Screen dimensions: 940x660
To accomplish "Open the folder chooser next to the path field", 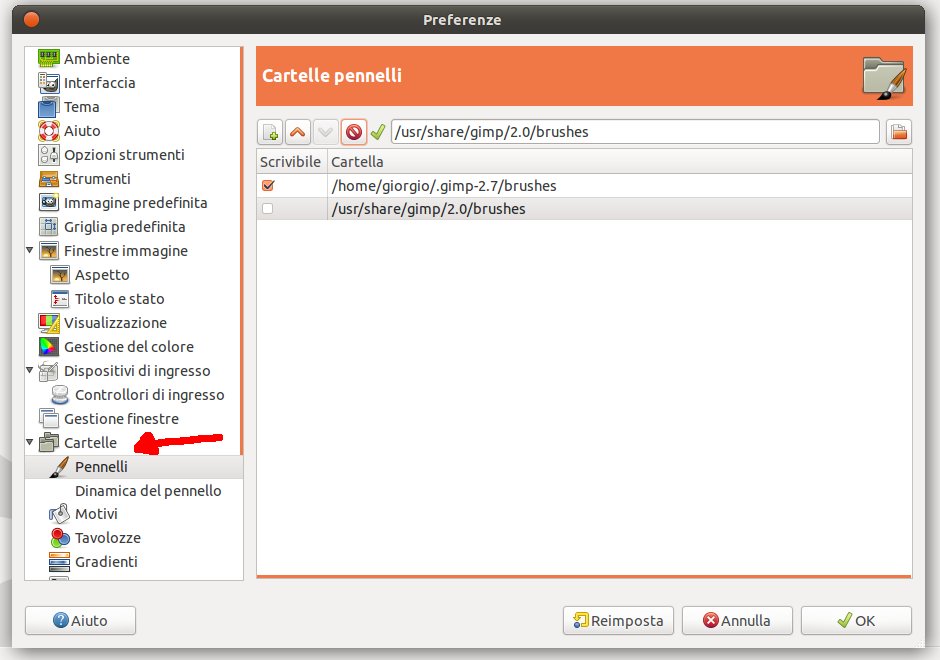I will [x=899, y=132].
